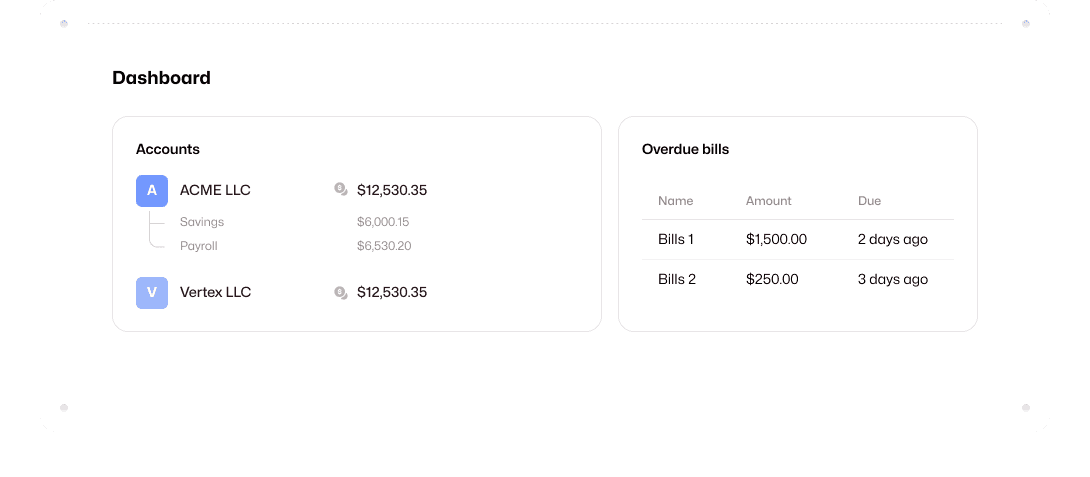Image resolution: width=1090 pixels, height=477 pixels.
Task: Click the coin icon beside Vertex balance
Action: tap(341, 292)
